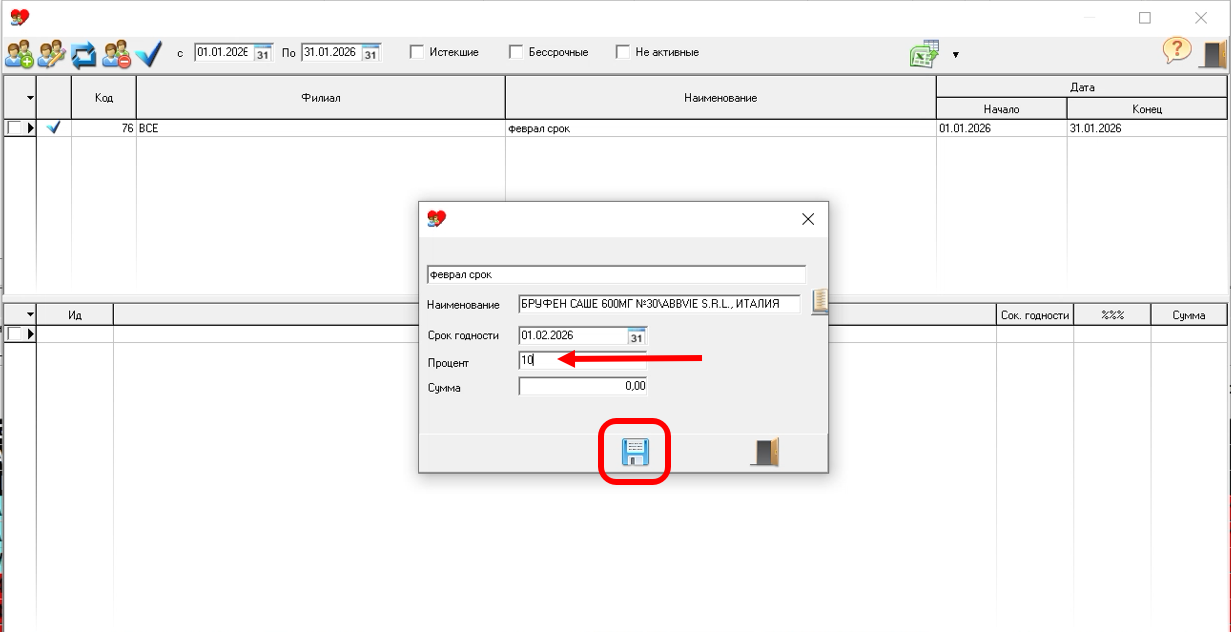Select the code cell 76
The height and width of the screenshot is (632, 1231).
(104, 128)
